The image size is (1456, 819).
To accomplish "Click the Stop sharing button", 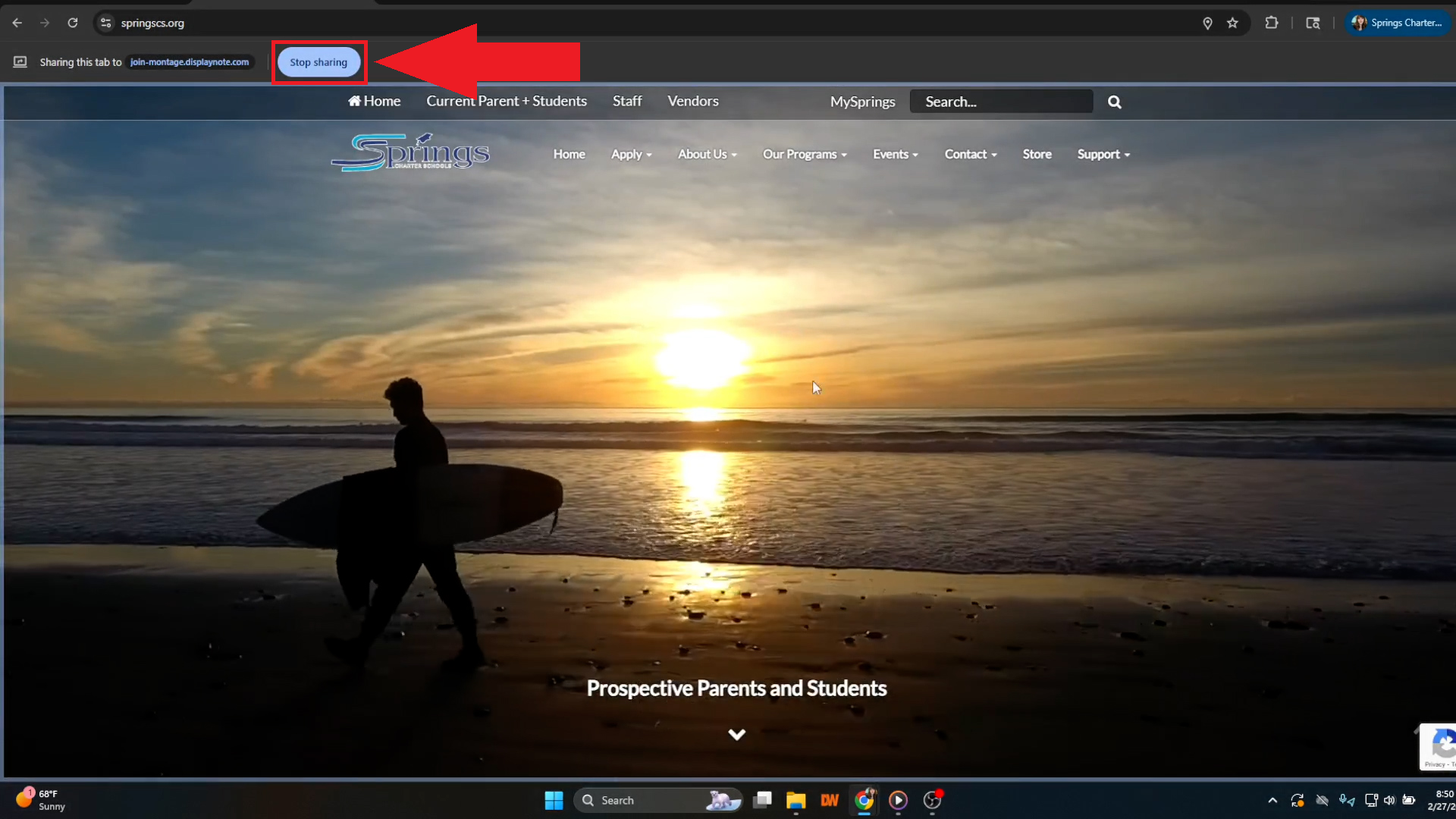I will (x=318, y=62).
